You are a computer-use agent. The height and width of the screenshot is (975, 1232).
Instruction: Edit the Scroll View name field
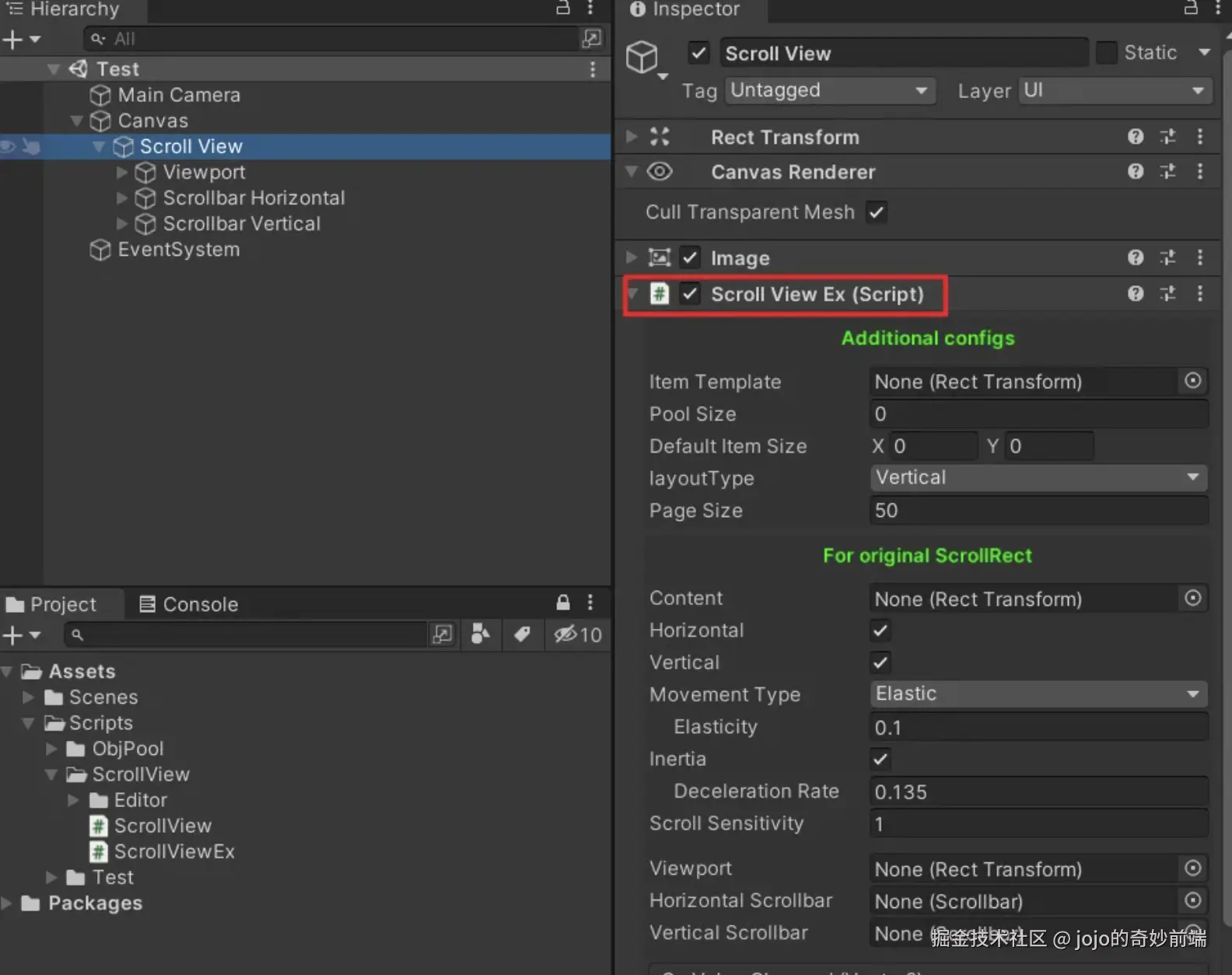point(903,53)
